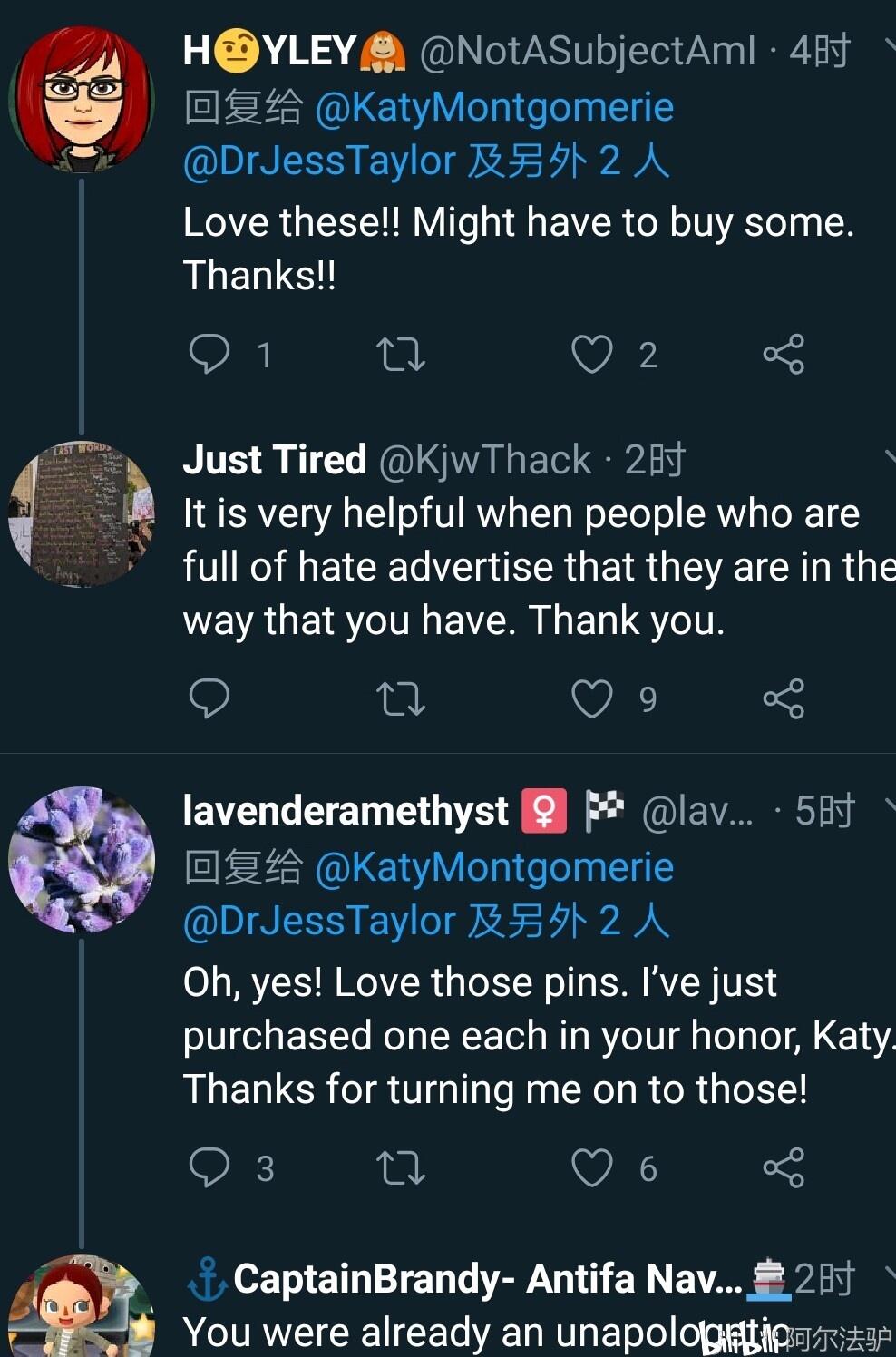Screen dimensions: 896x1357
Task: Share Just Tired's tweet
Action: pyautogui.click(x=784, y=698)
